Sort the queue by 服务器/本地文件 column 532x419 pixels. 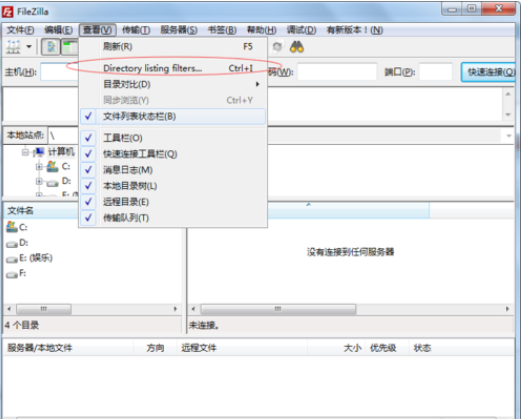68,348
